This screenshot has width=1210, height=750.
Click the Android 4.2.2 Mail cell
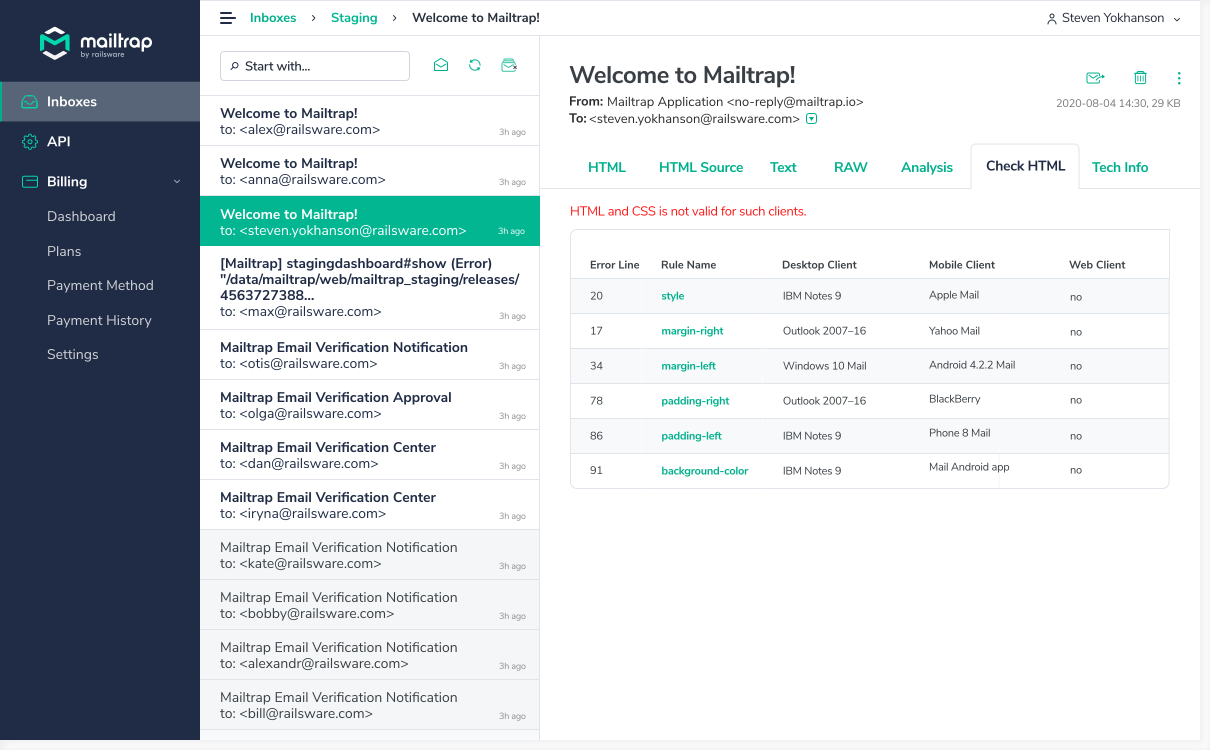[972, 365]
